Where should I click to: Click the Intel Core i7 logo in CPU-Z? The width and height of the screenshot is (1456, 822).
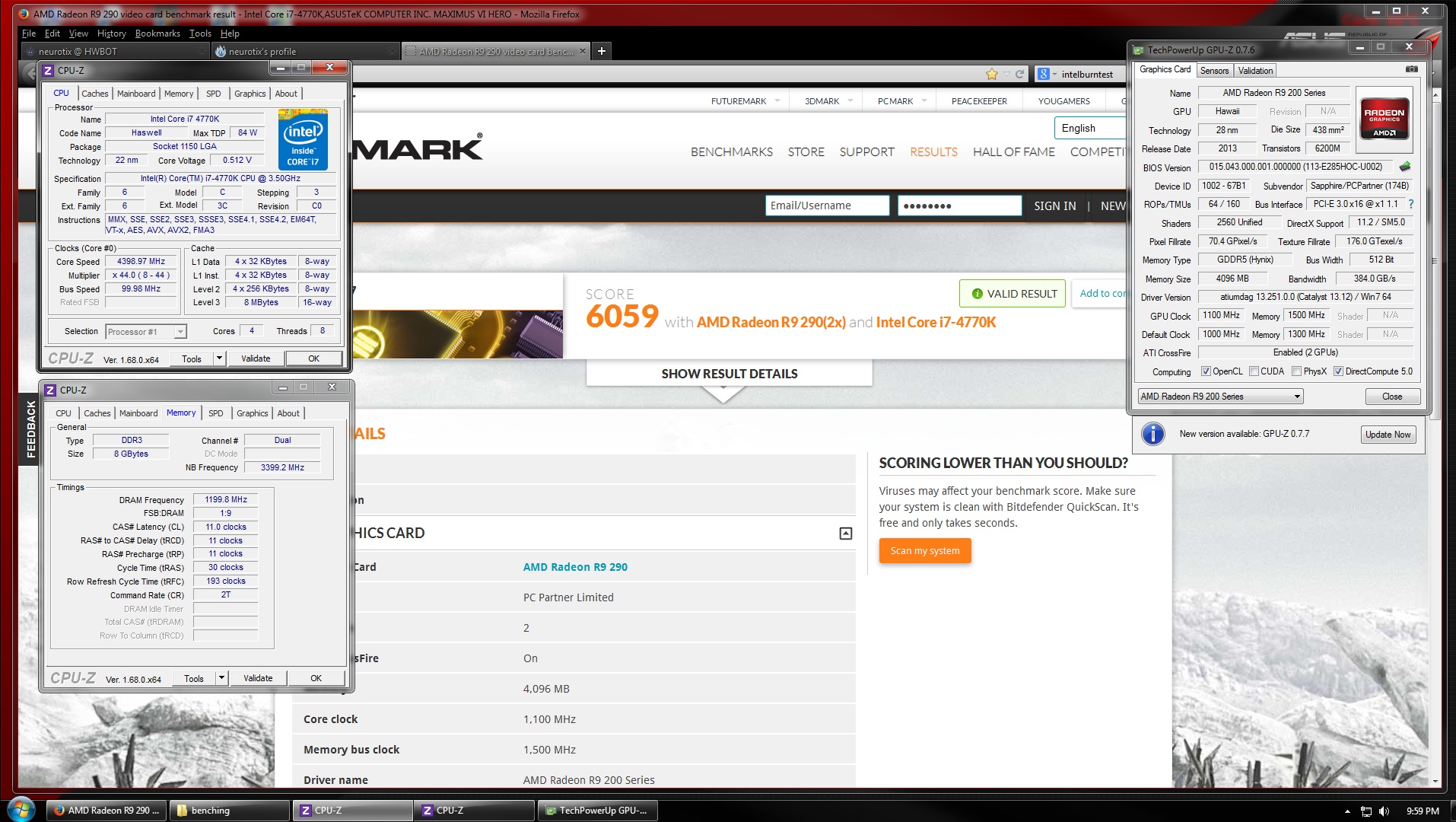tap(303, 139)
